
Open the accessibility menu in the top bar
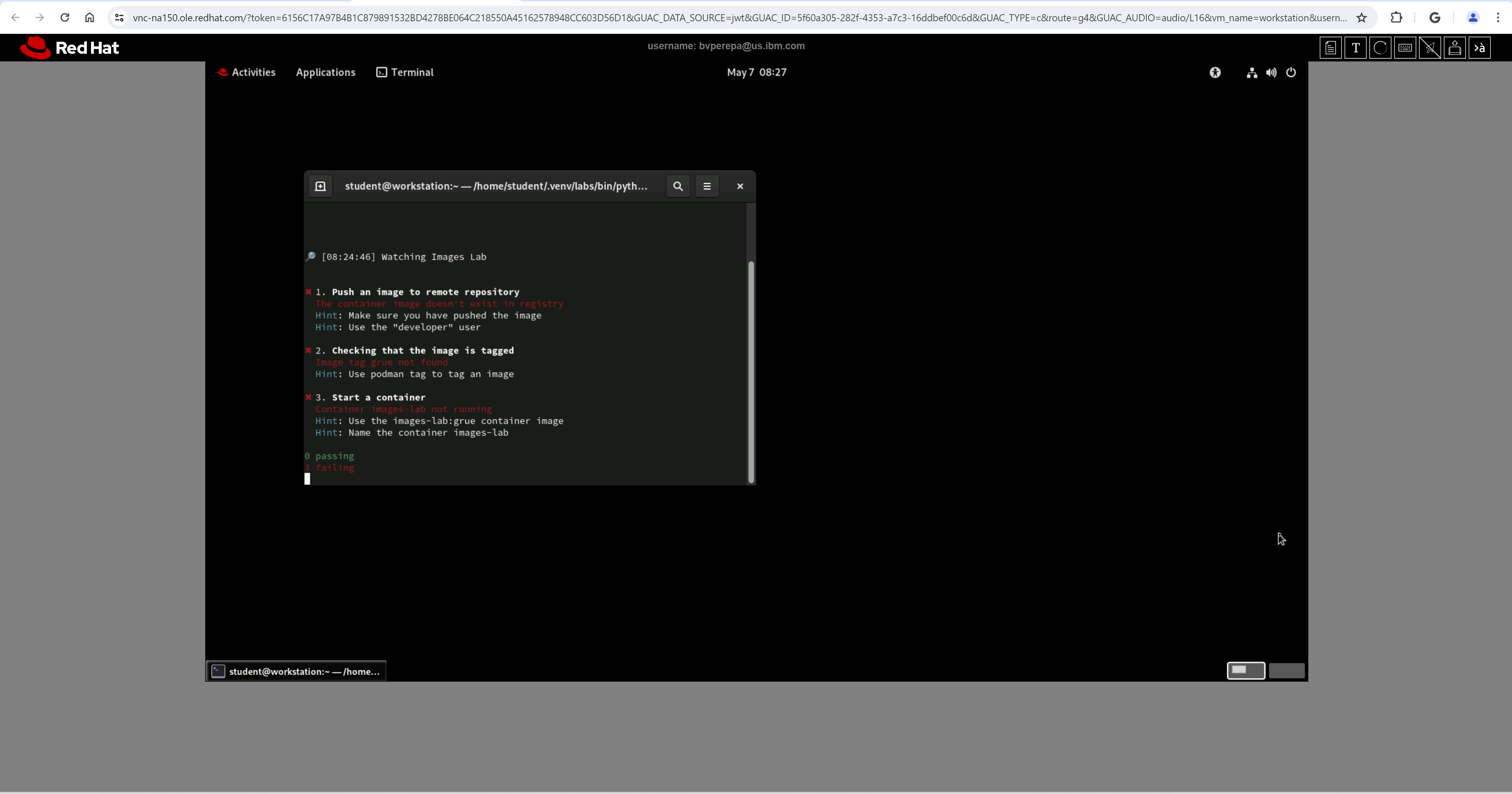pos(1215,72)
